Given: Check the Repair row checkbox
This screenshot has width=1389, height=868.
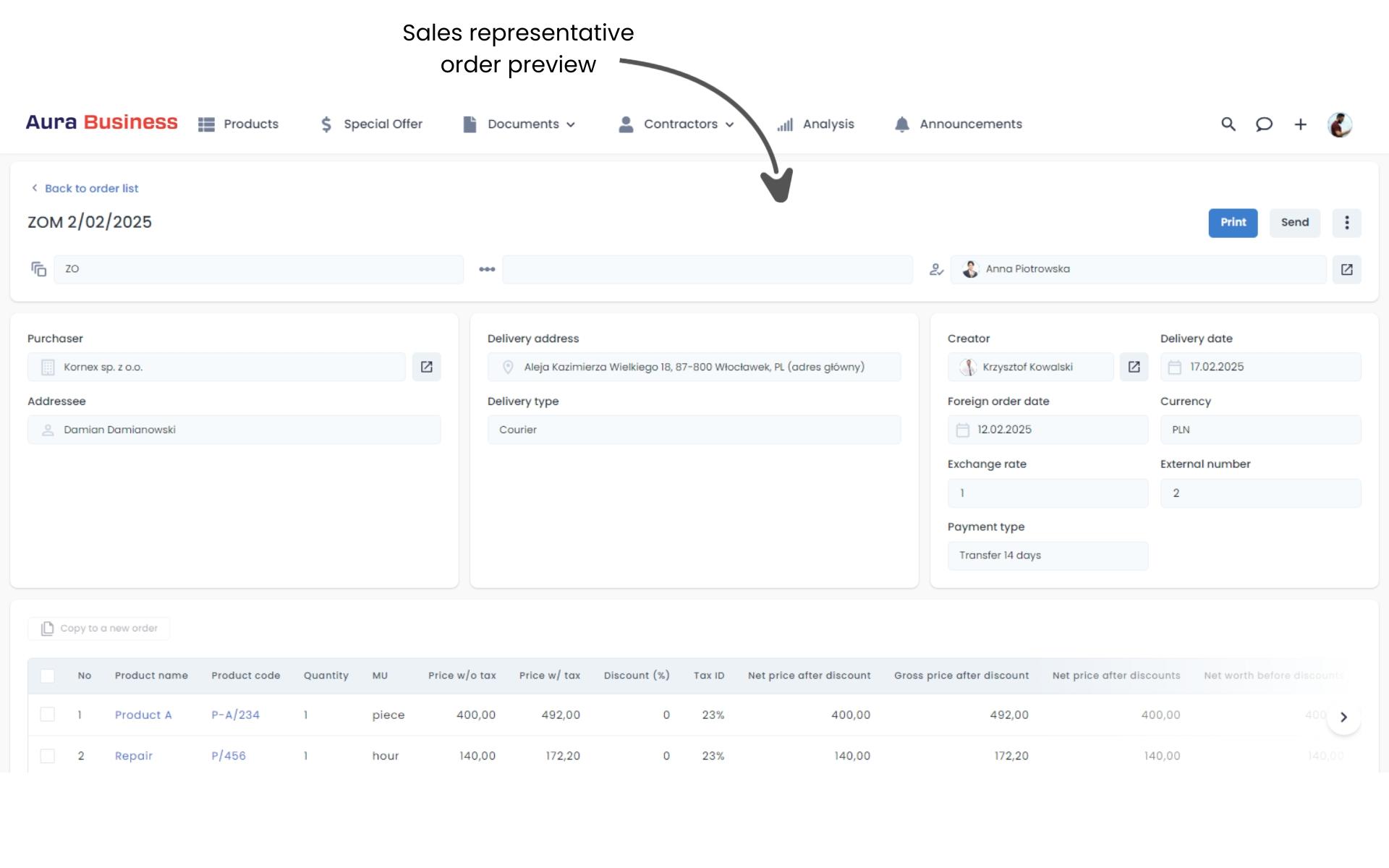Looking at the screenshot, I should tap(48, 755).
